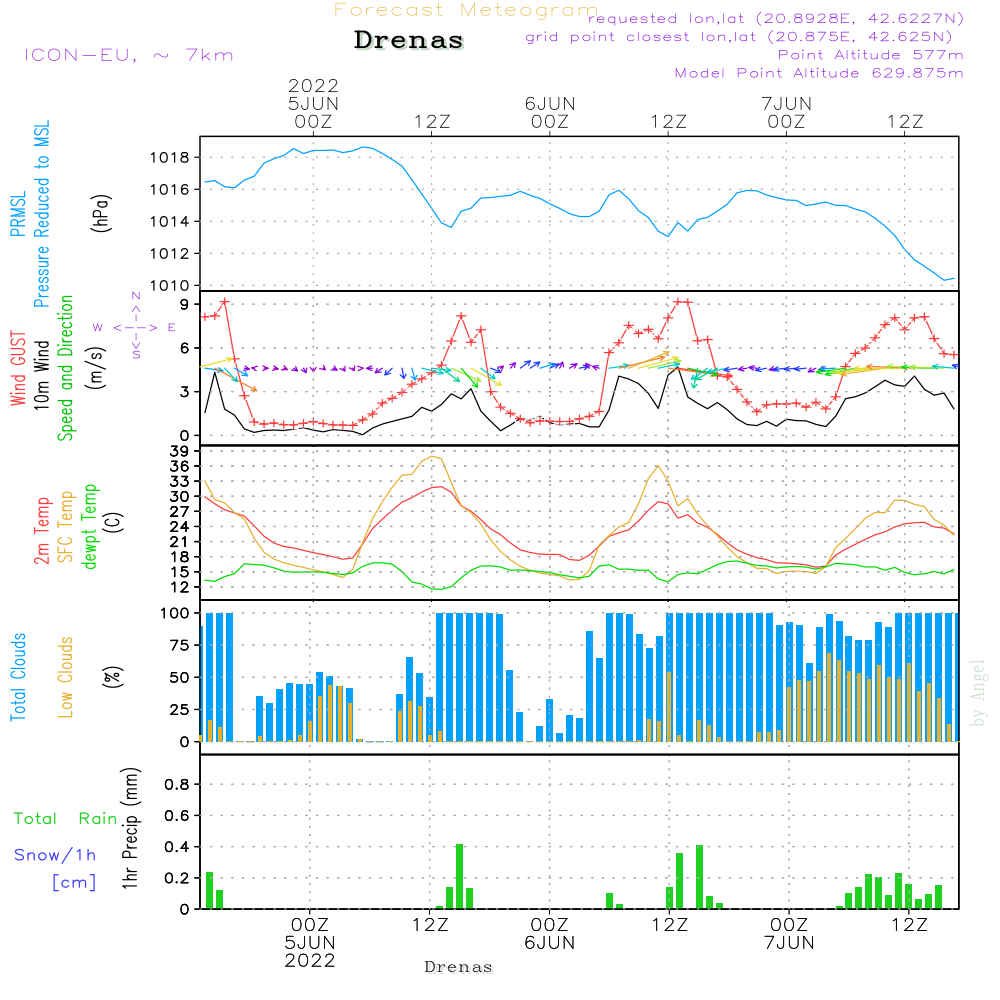The width and height of the screenshot is (1000, 1000).
Task: Click the '1hr Precip (mm)' axis label
Action: click(130, 828)
